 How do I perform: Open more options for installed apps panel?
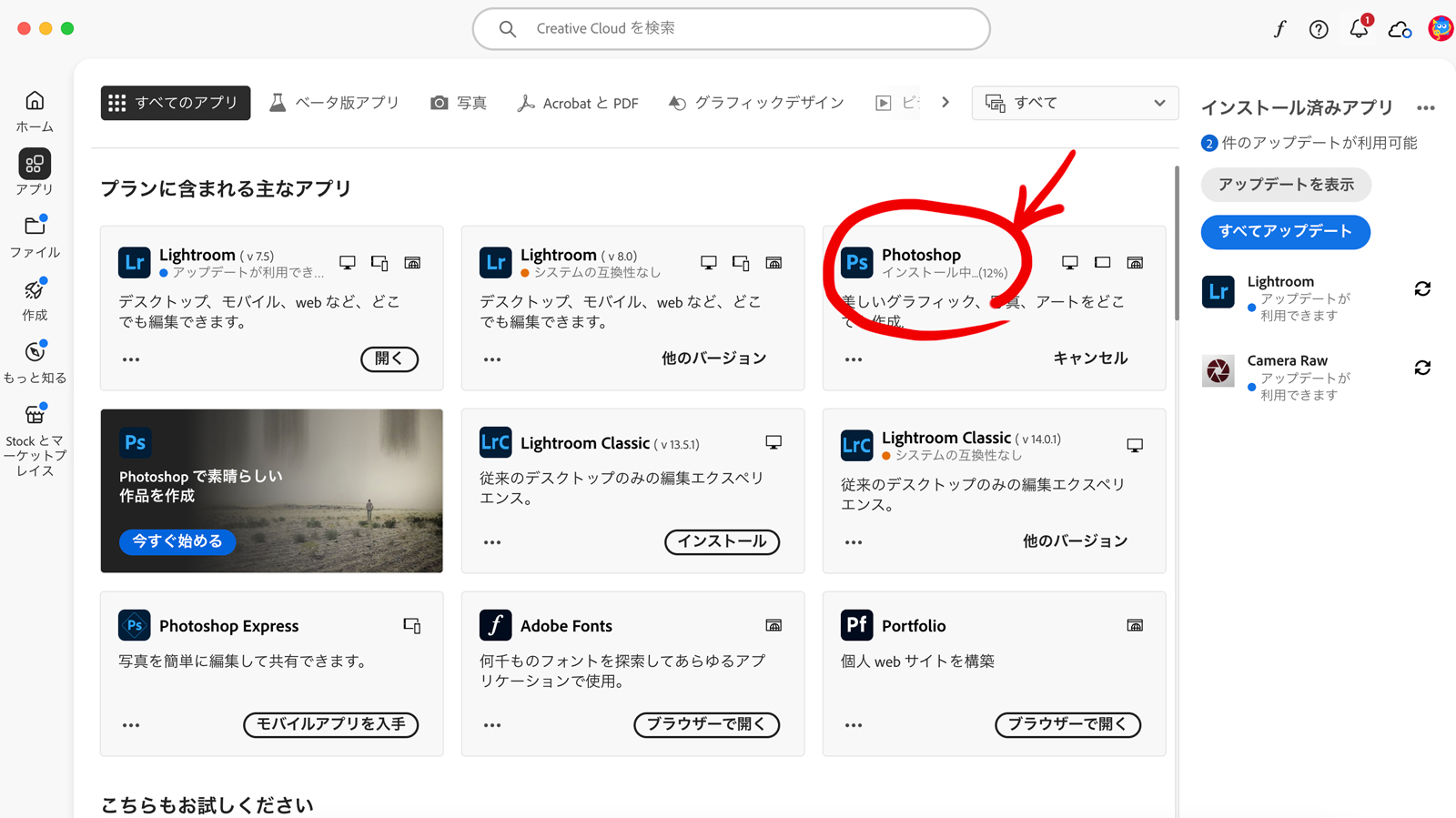(1425, 108)
